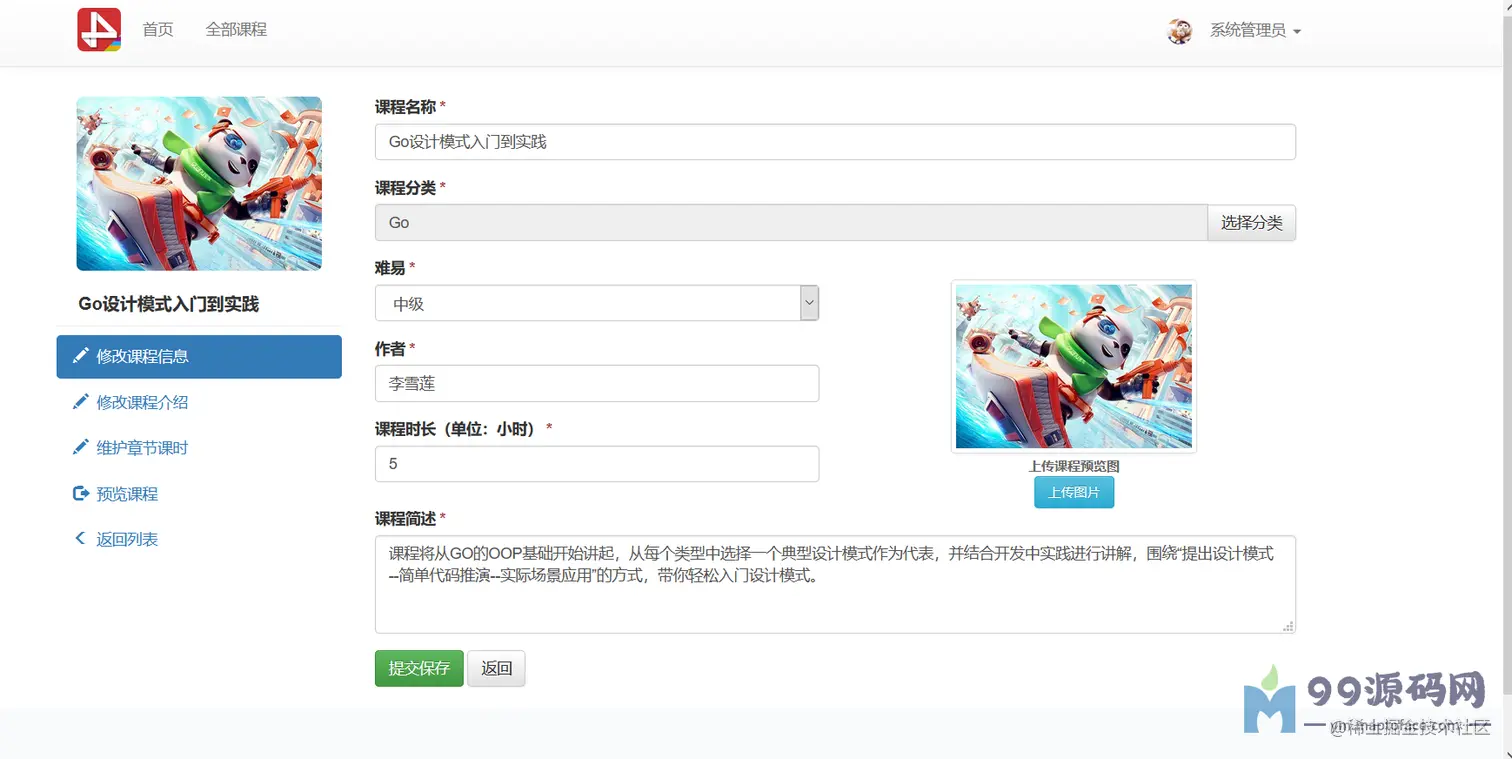Click the pencil icon beside 修改课程介绍
Screen dimensions: 1512x759
pos(81,401)
